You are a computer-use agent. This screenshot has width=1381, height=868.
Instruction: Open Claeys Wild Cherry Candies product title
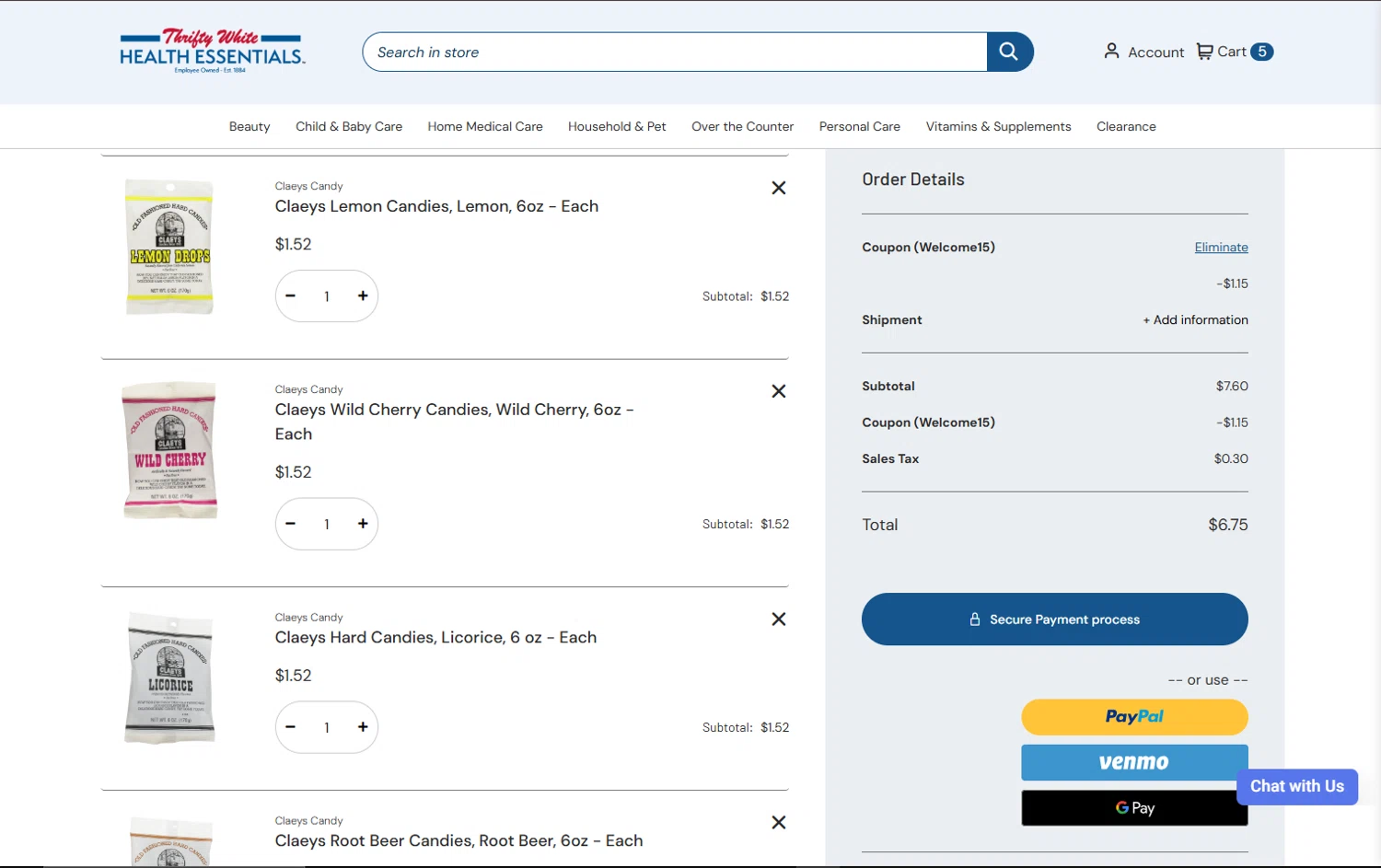point(455,422)
